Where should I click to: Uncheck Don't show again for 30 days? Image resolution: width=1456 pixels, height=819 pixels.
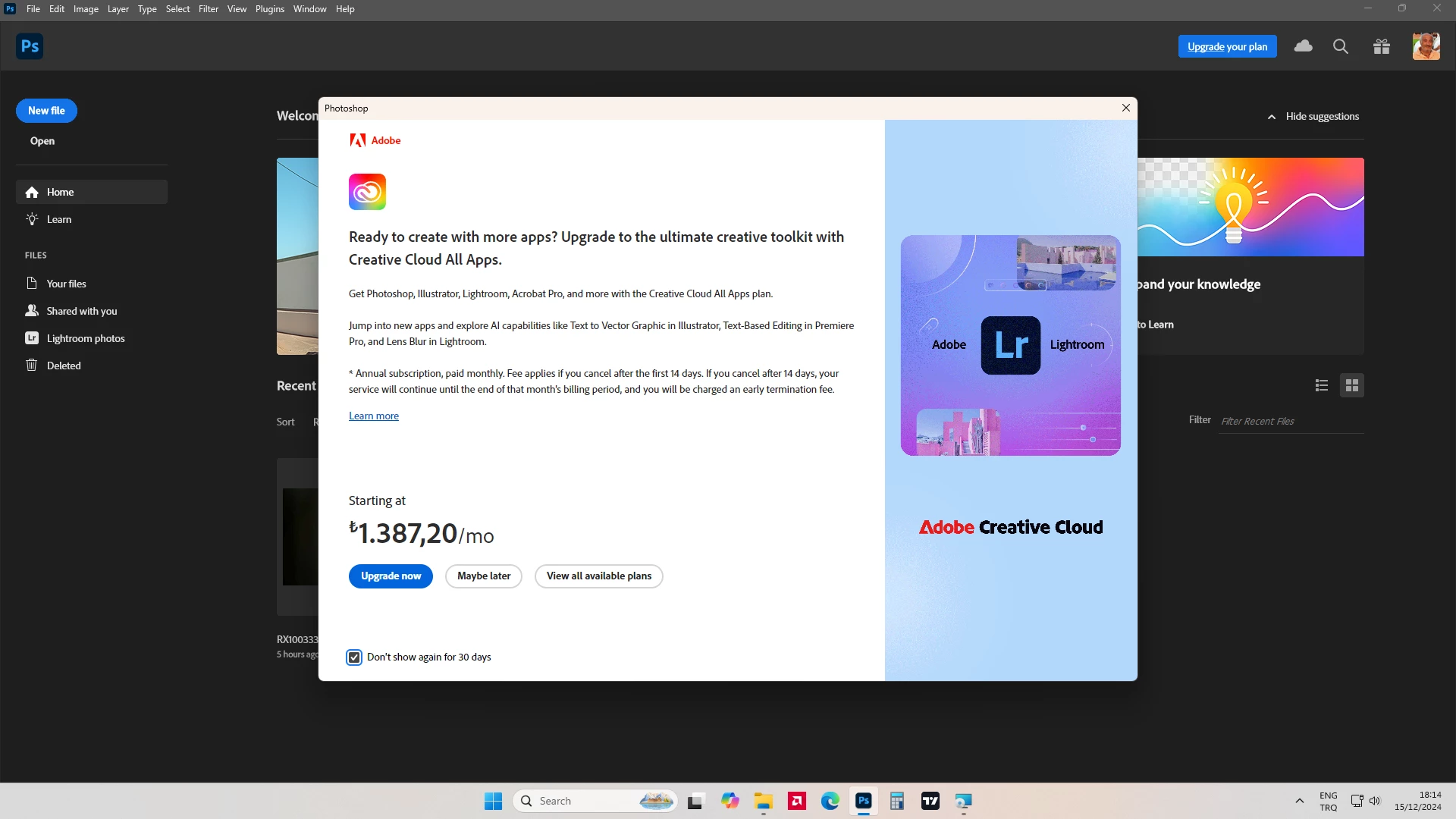coord(354,657)
